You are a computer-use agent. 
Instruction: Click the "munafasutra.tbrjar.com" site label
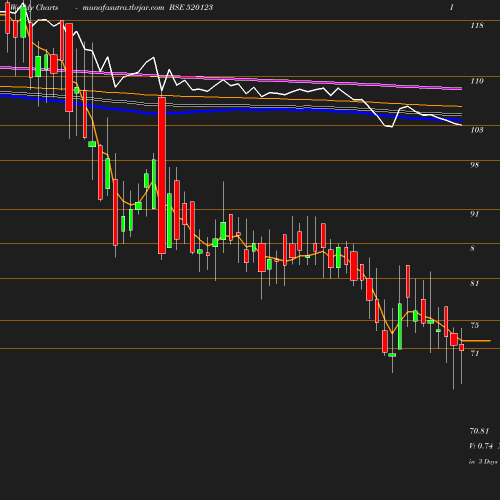tap(123, 8)
